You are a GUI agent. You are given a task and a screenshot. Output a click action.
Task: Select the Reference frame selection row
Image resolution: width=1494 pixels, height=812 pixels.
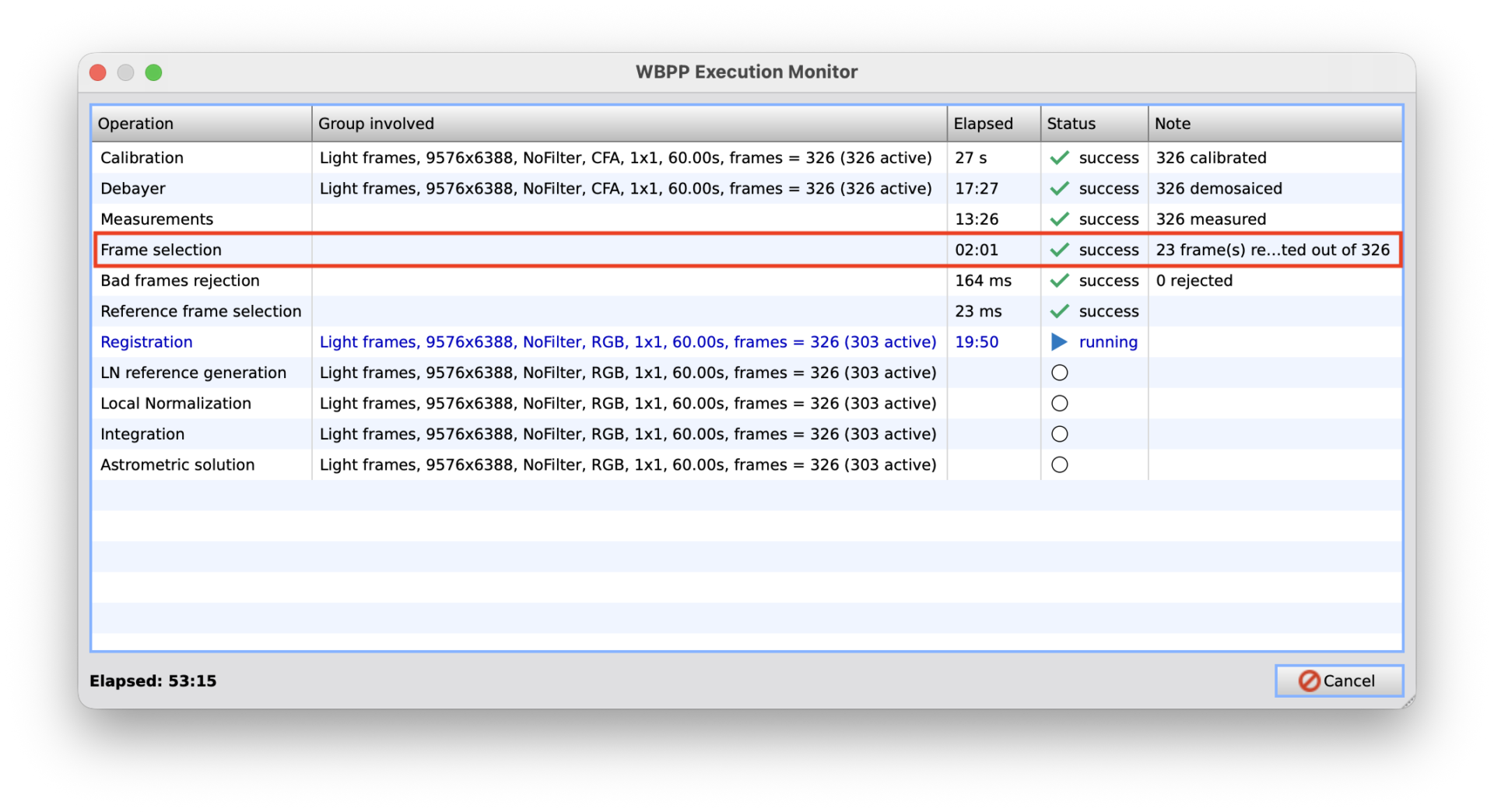(201, 311)
